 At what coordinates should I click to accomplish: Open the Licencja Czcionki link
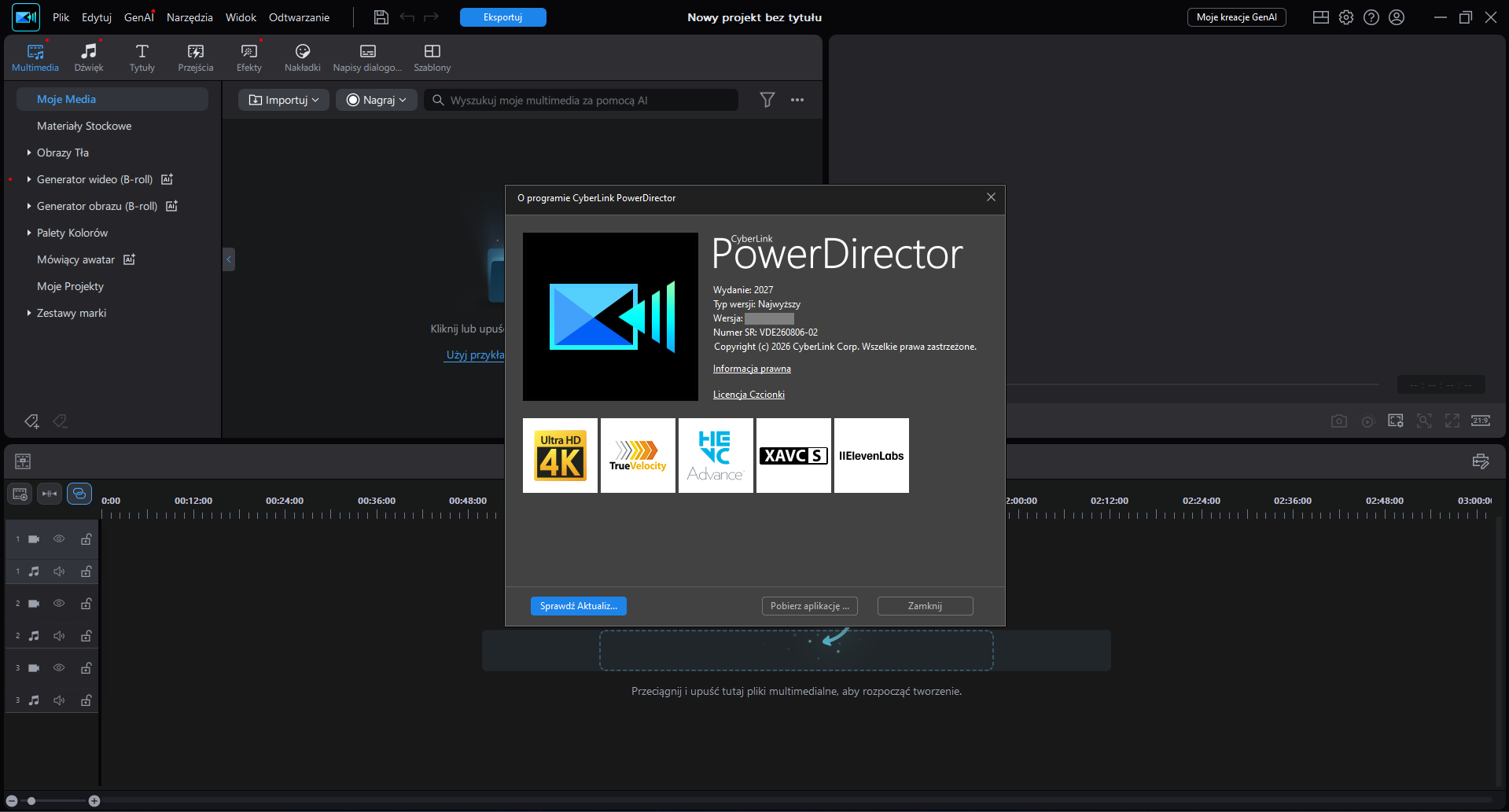[x=749, y=395]
